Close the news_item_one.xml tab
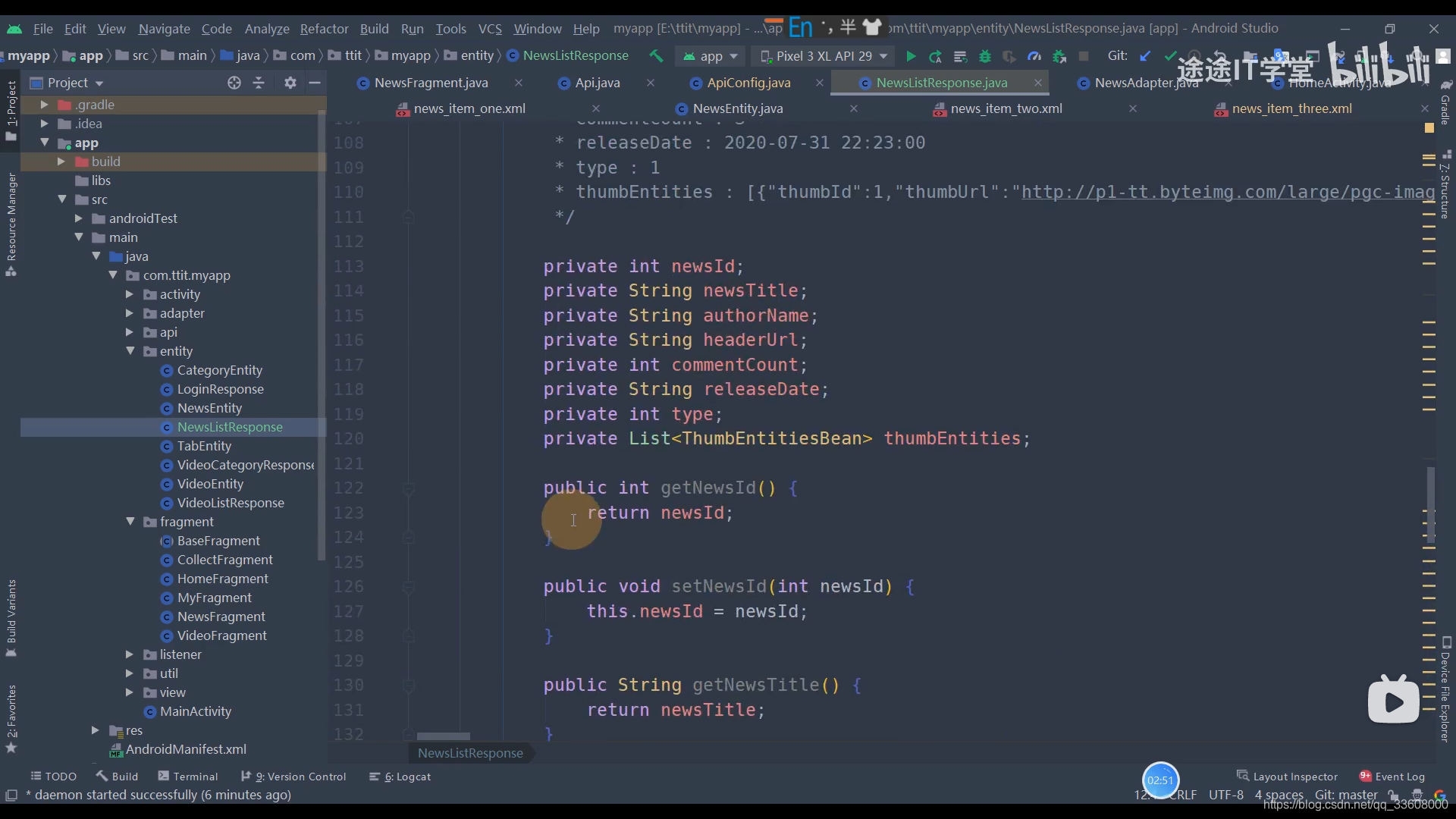The height and width of the screenshot is (819, 1456). [596, 108]
